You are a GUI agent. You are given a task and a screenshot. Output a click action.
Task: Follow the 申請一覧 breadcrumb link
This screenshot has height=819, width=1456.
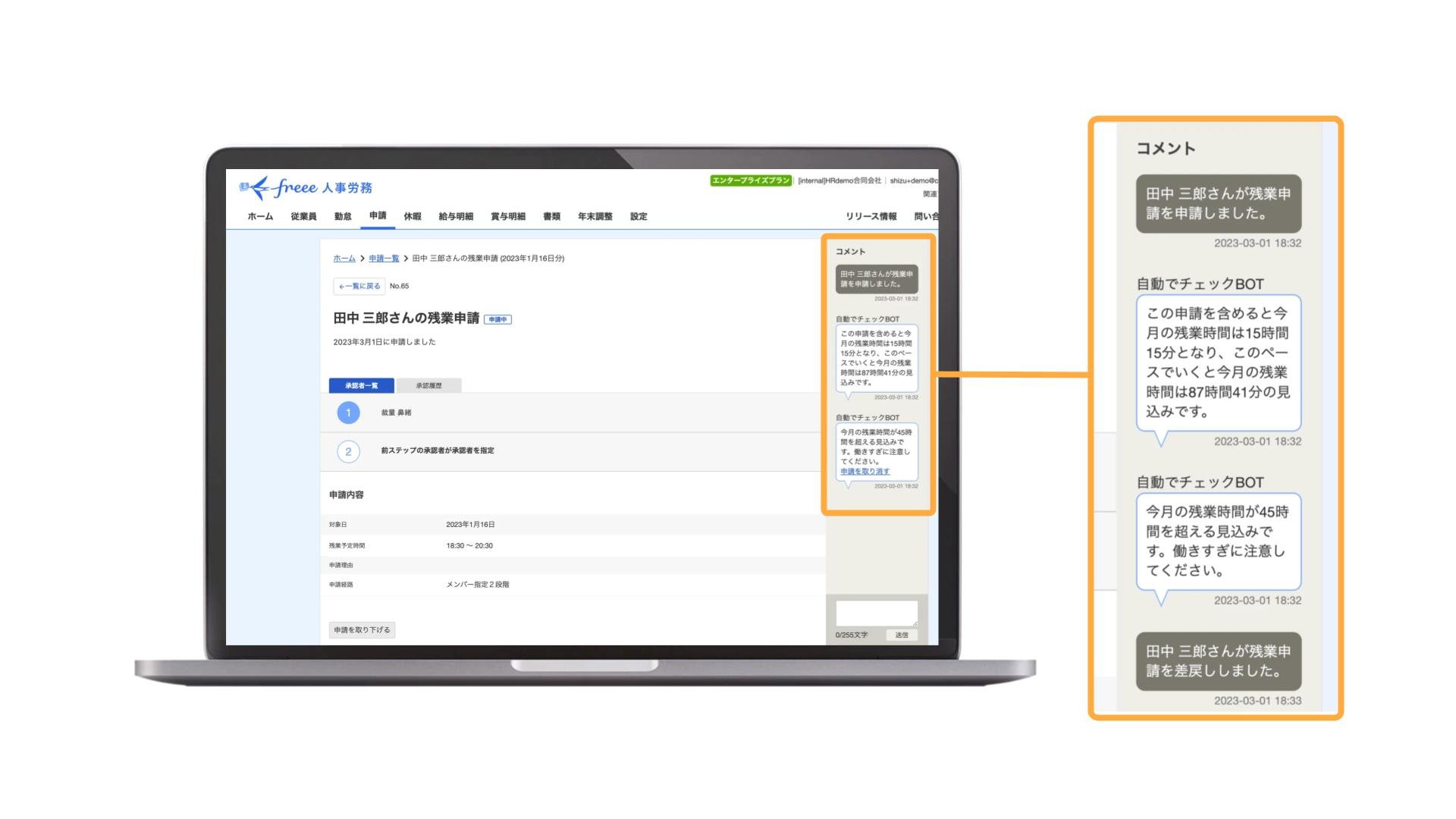[x=384, y=259]
